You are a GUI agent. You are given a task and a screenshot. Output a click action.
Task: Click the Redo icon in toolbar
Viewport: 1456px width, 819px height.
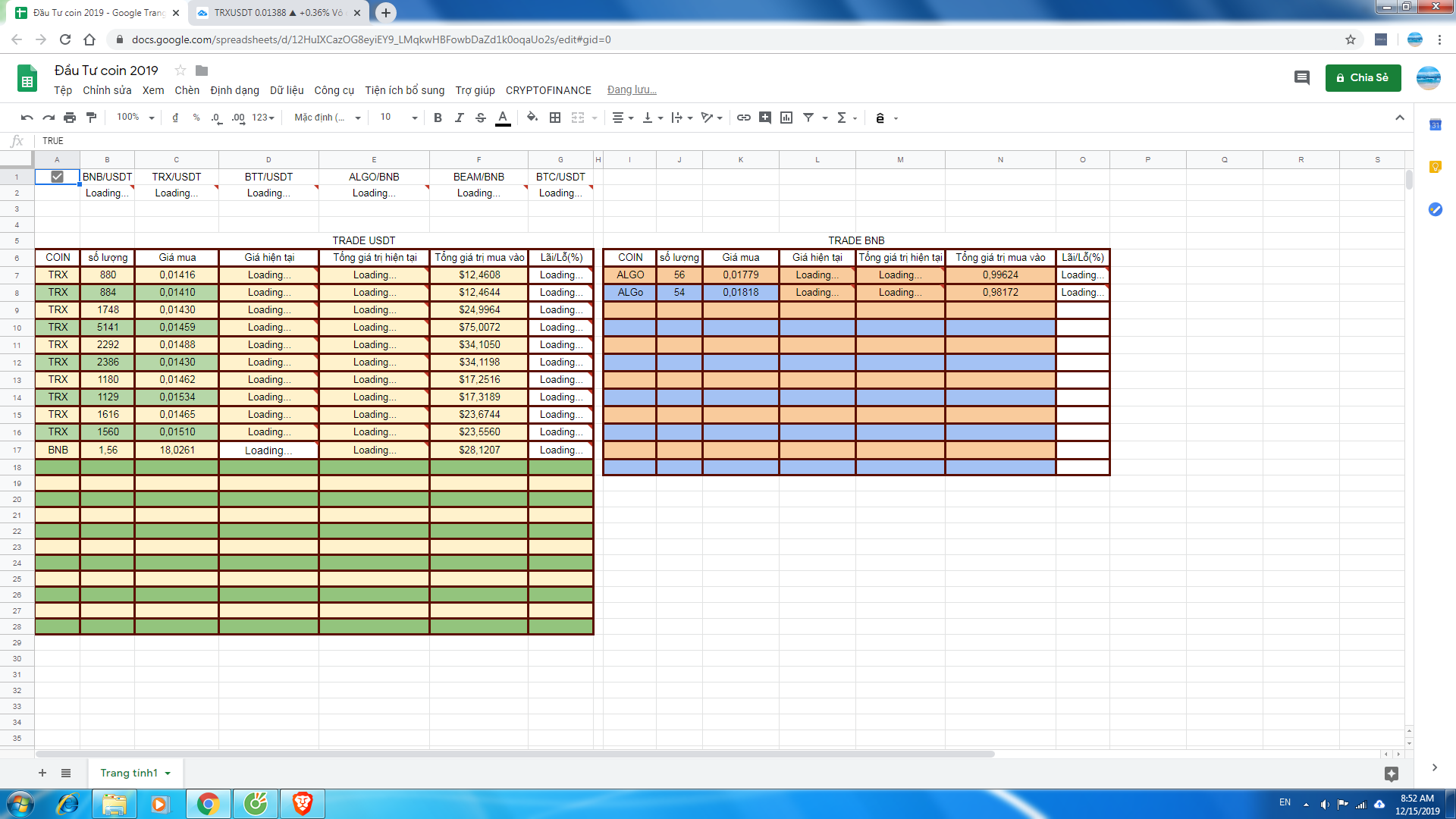point(49,118)
